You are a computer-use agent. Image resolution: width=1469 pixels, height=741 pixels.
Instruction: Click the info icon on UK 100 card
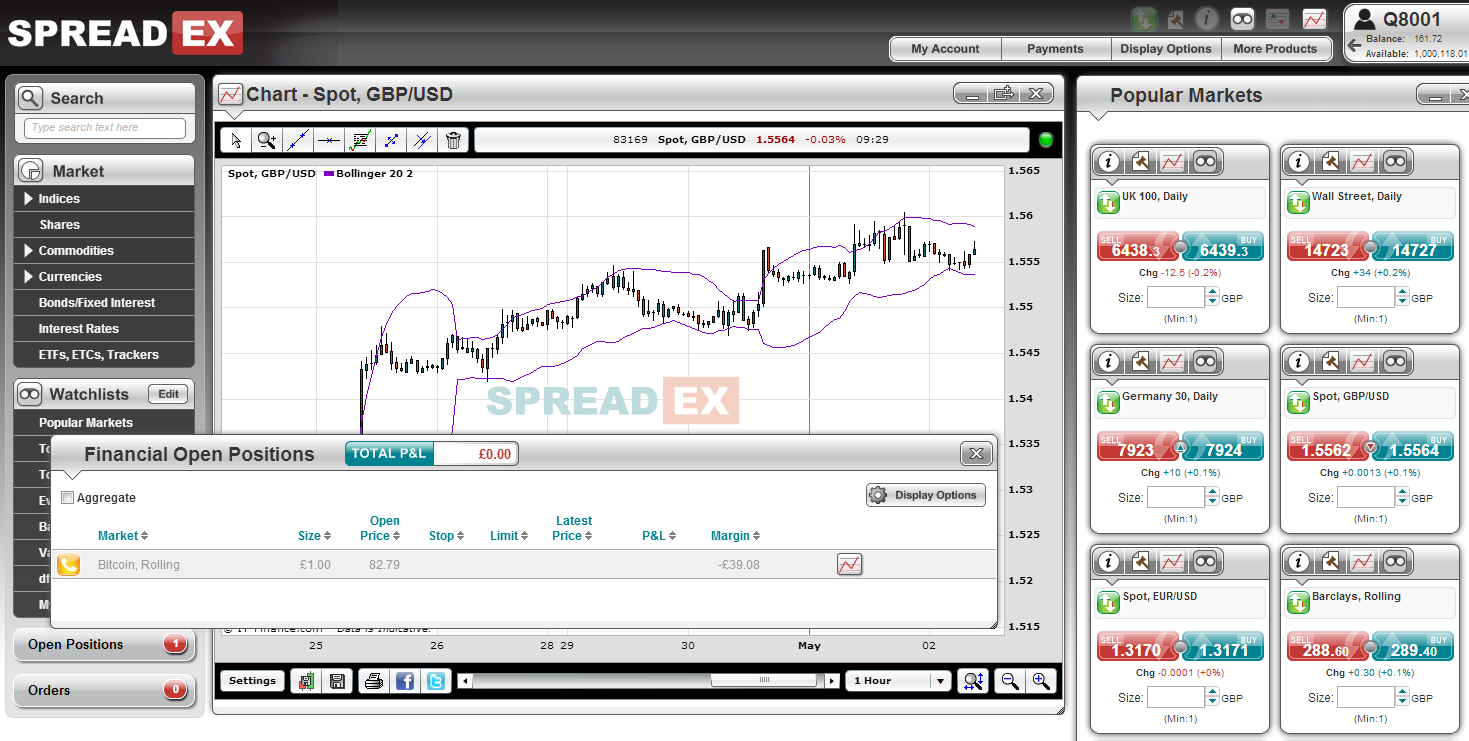click(x=1108, y=161)
